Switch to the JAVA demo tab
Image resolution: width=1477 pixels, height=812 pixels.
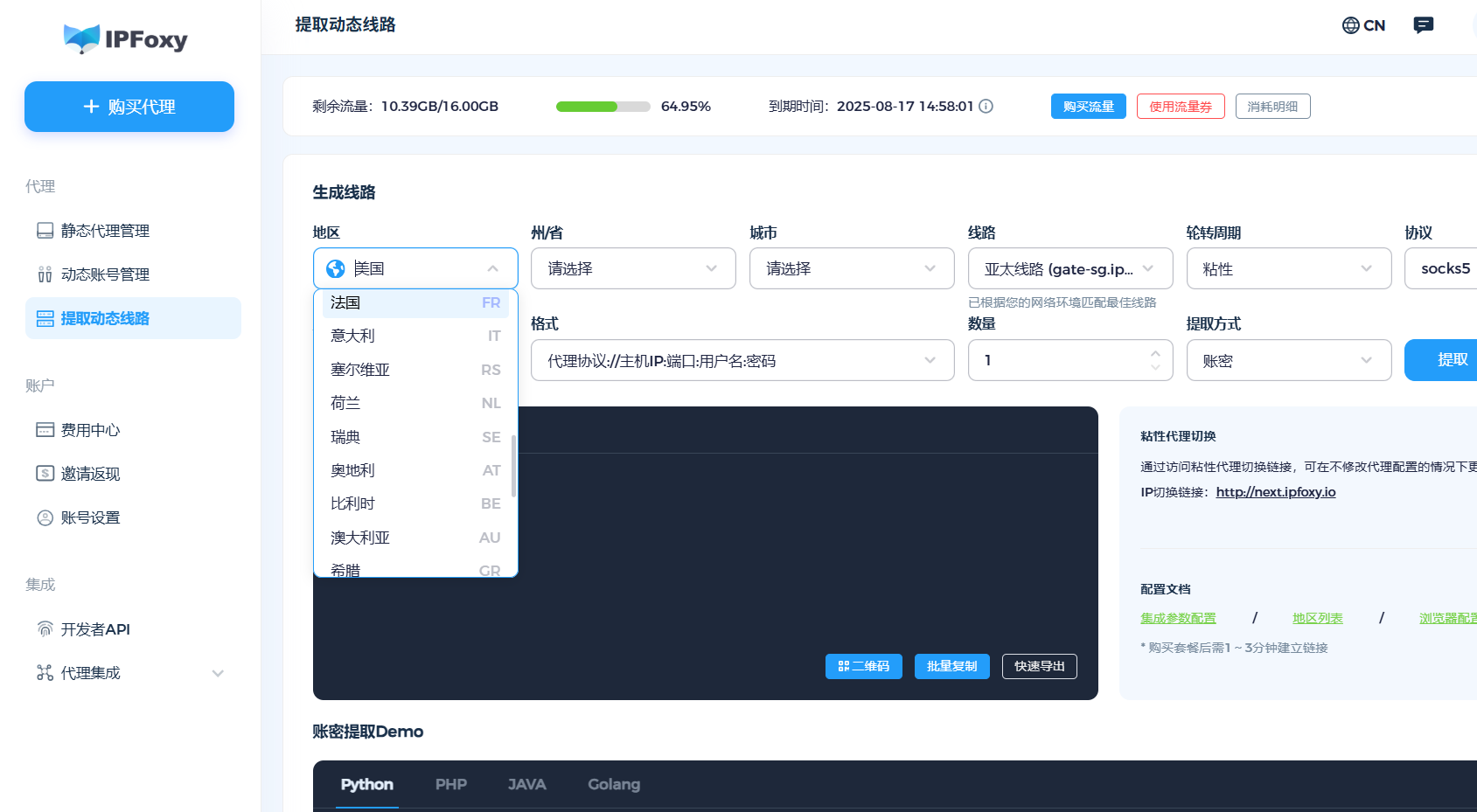pyautogui.click(x=527, y=784)
